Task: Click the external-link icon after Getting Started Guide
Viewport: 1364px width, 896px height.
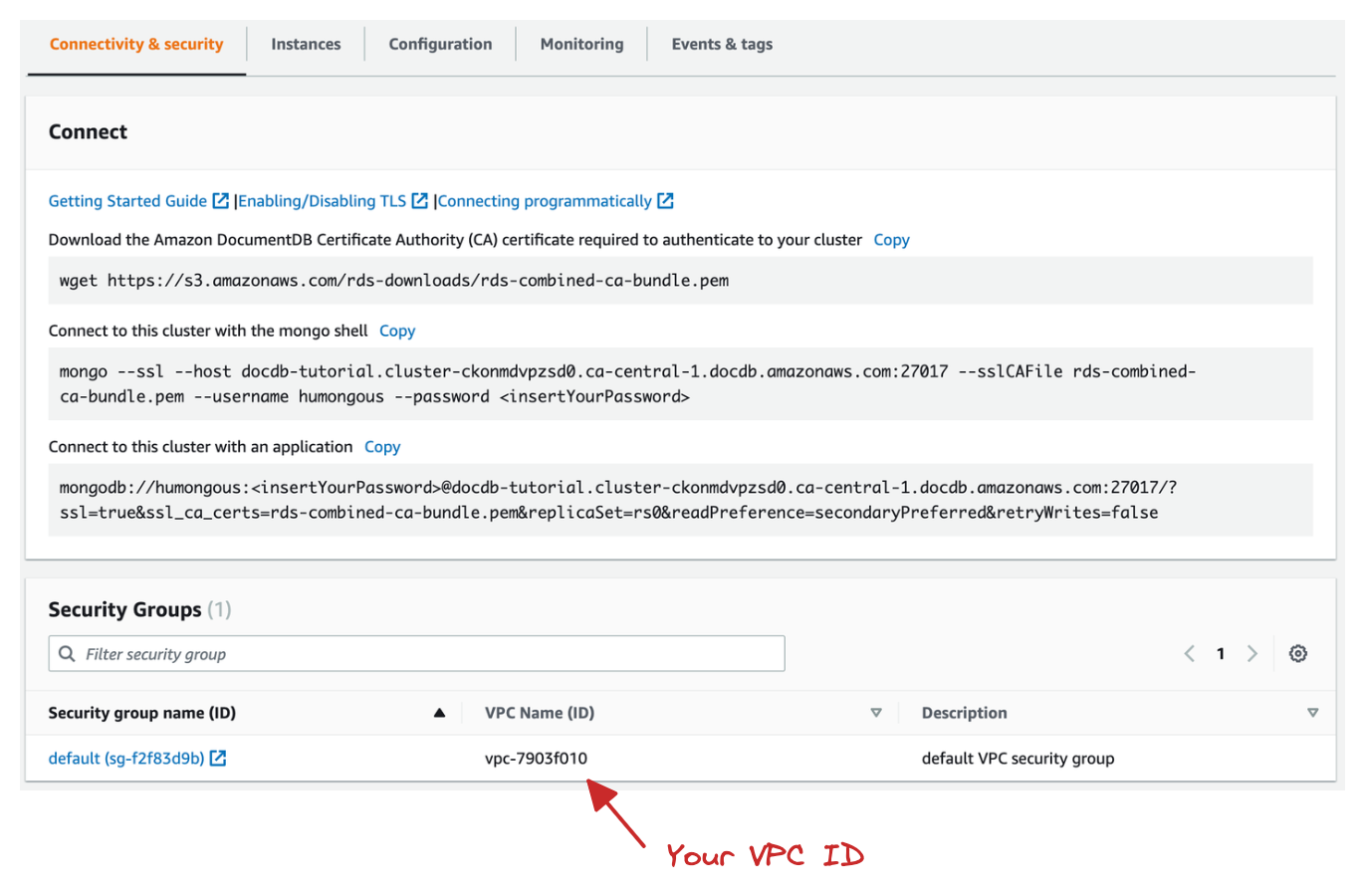Action: tap(221, 201)
